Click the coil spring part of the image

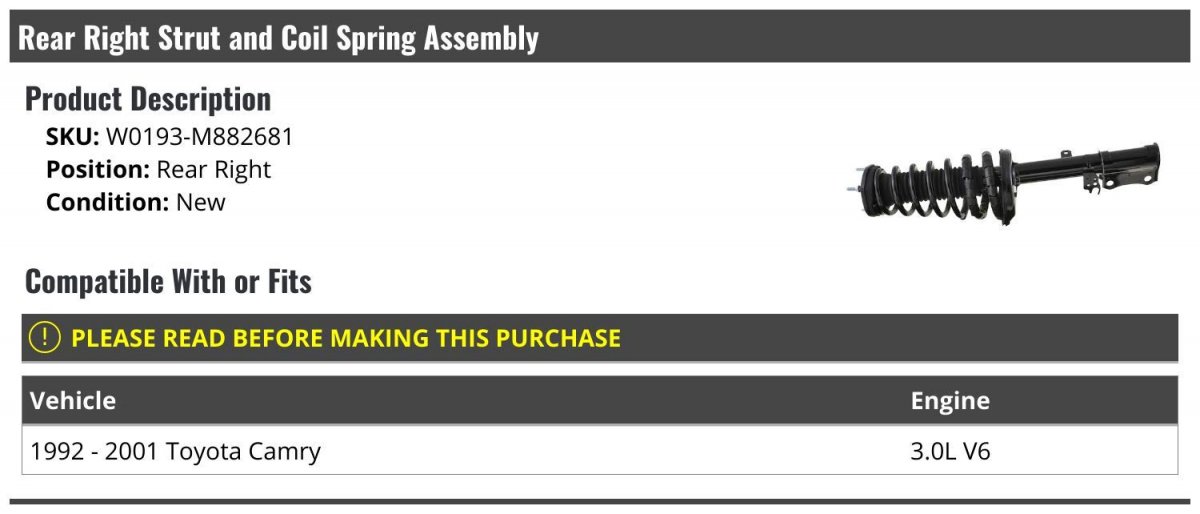pyautogui.click(x=940, y=188)
